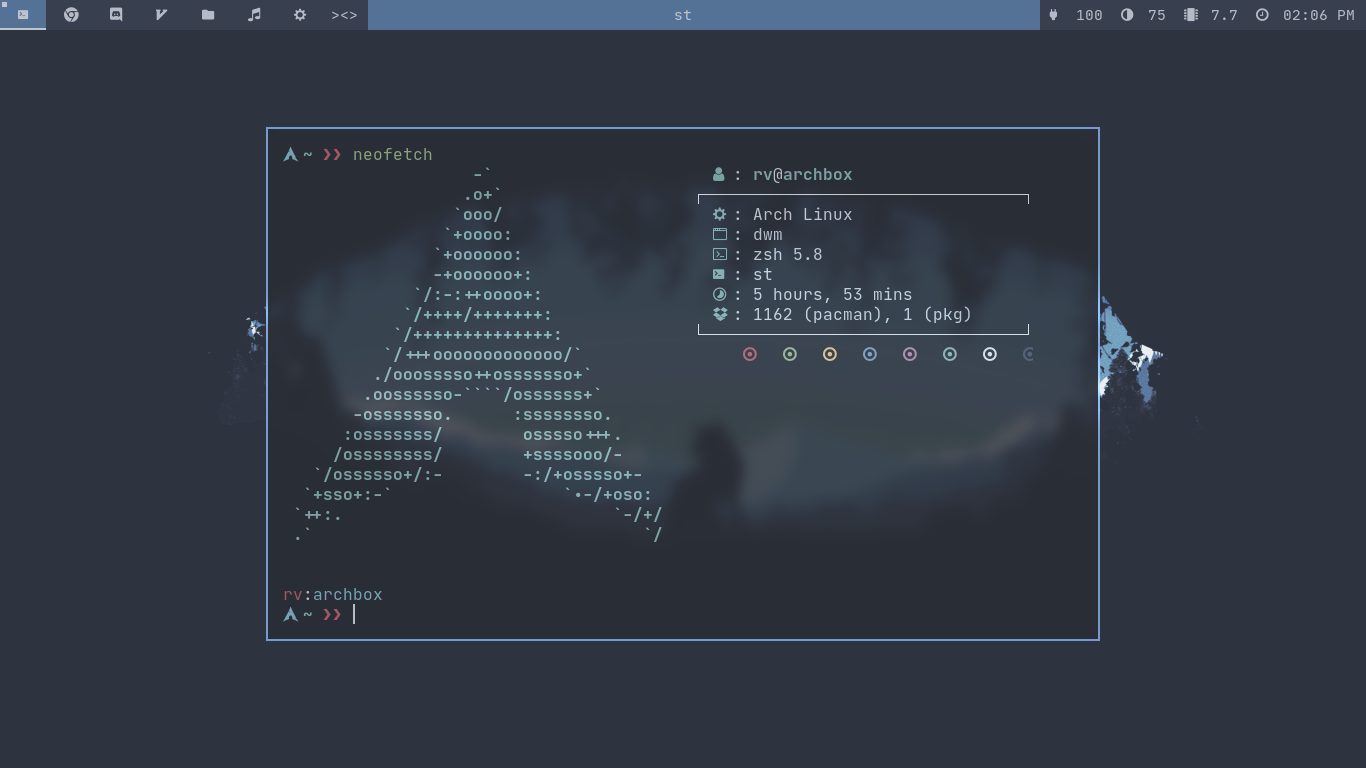Select the terminal workspace tag

click(23, 15)
